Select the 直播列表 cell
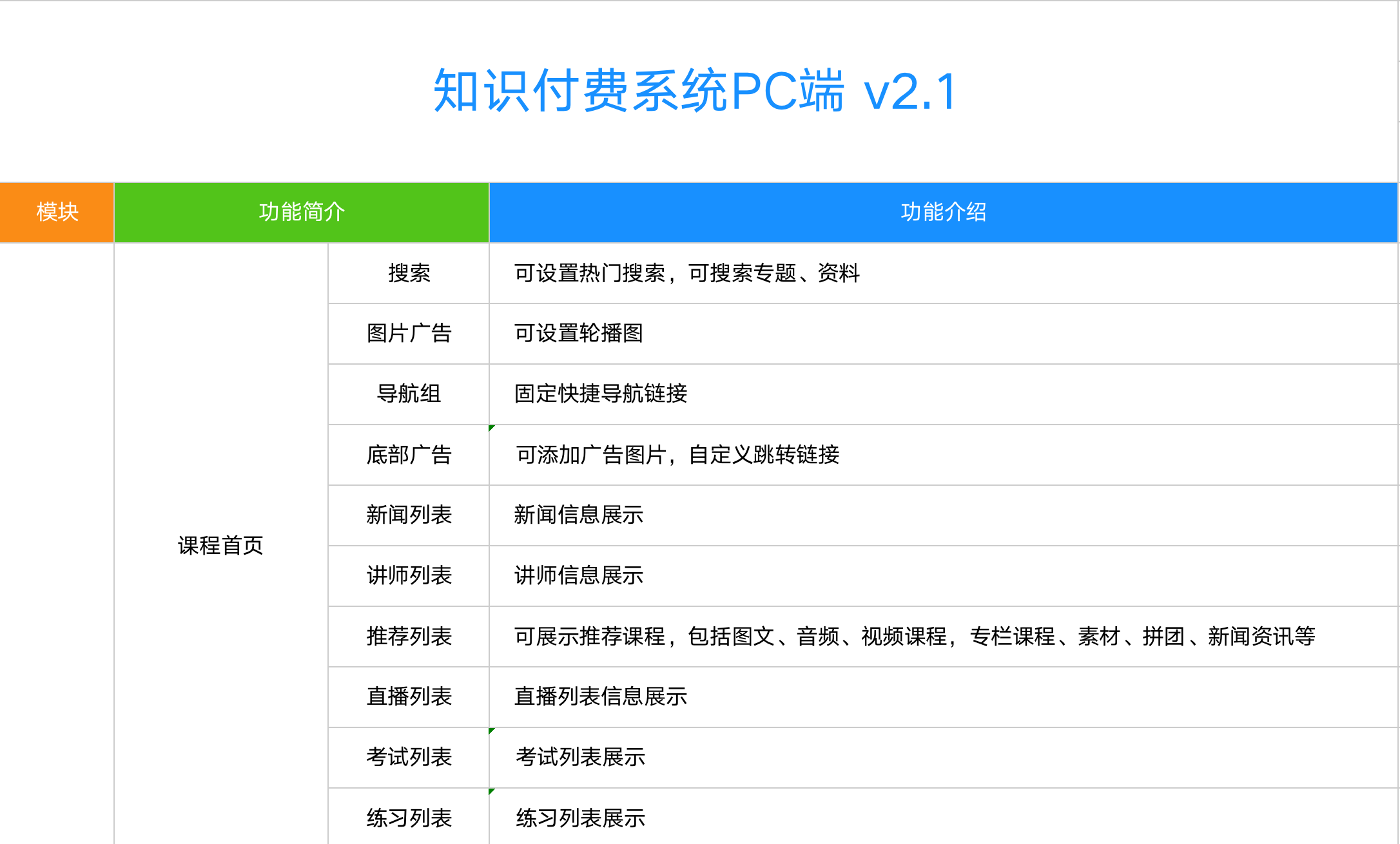The width and height of the screenshot is (1400, 844). [409, 696]
